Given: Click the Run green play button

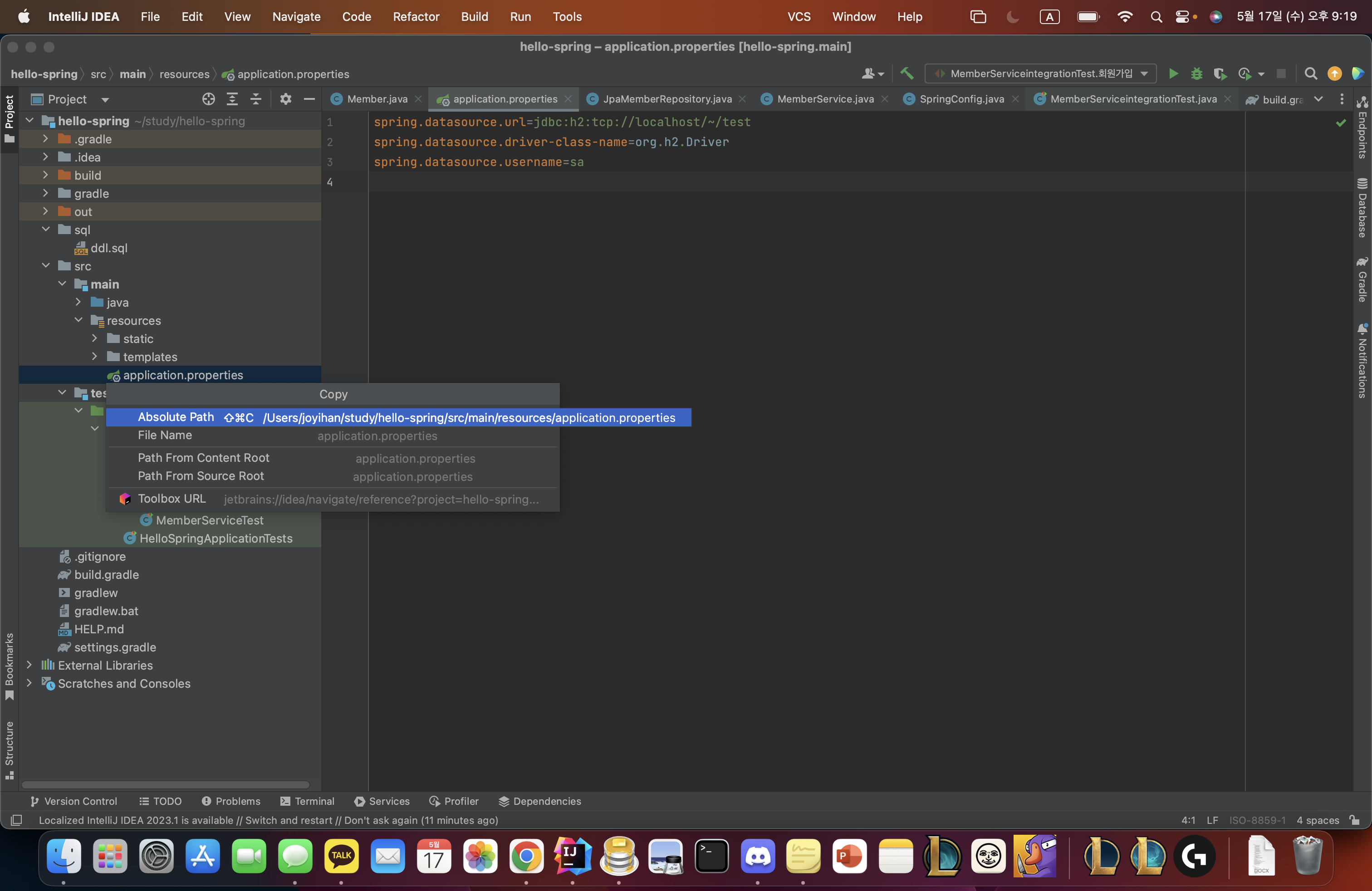Looking at the screenshot, I should coord(1173,74).
